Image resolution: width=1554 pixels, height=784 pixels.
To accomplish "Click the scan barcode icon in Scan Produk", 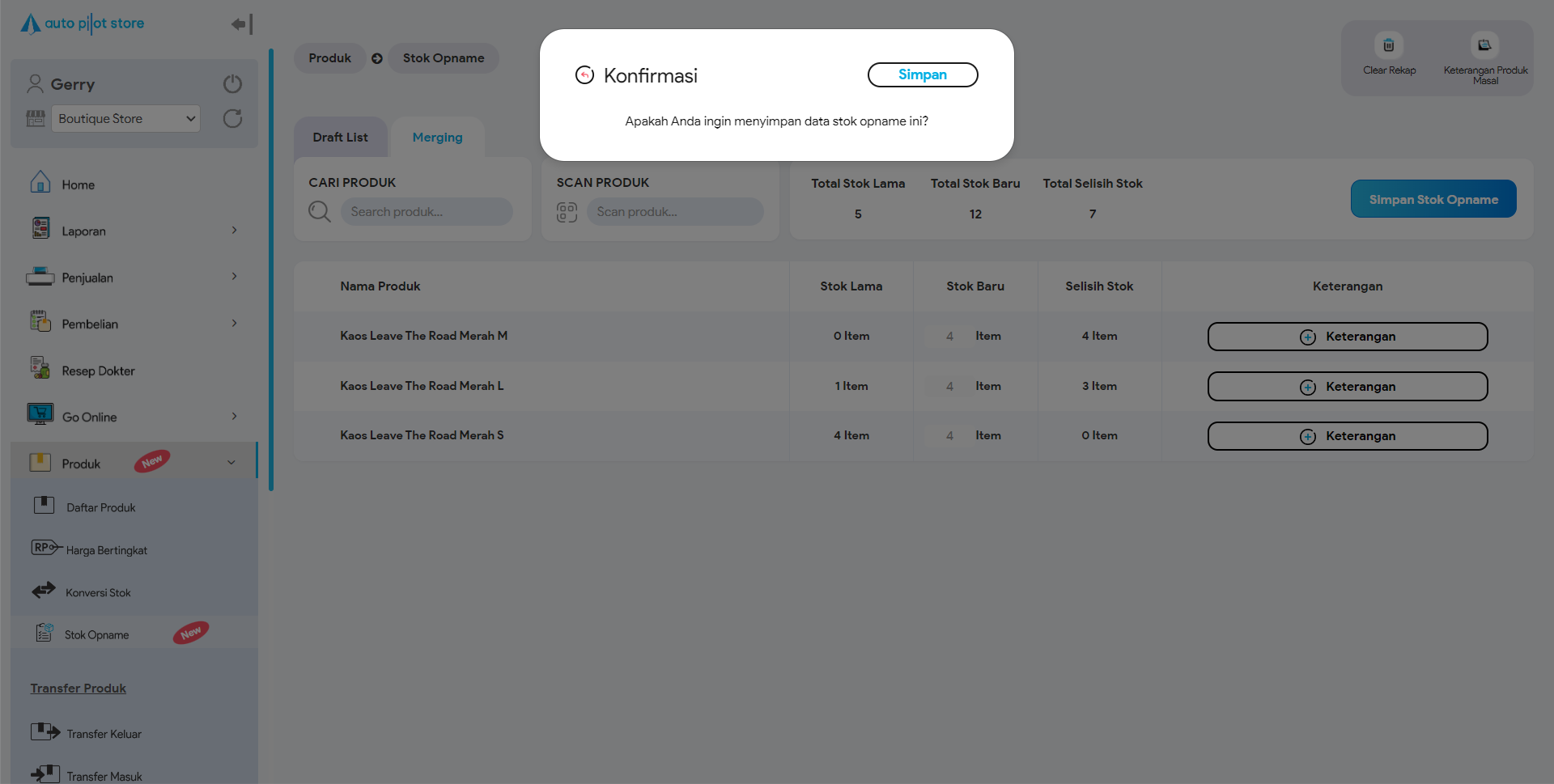I will point(567,212).
